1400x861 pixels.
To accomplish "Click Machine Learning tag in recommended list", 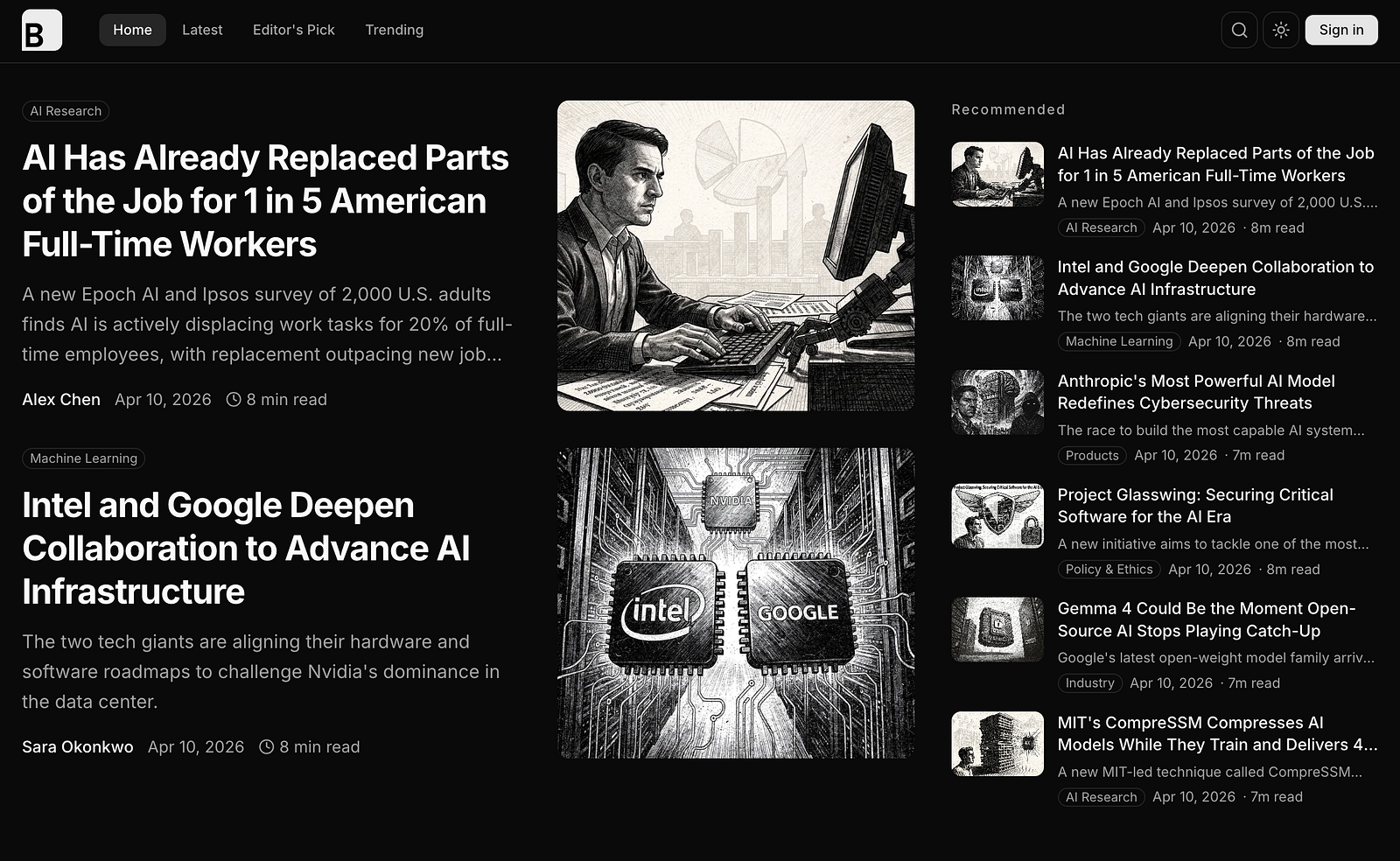I will [x=1119, y=341].
